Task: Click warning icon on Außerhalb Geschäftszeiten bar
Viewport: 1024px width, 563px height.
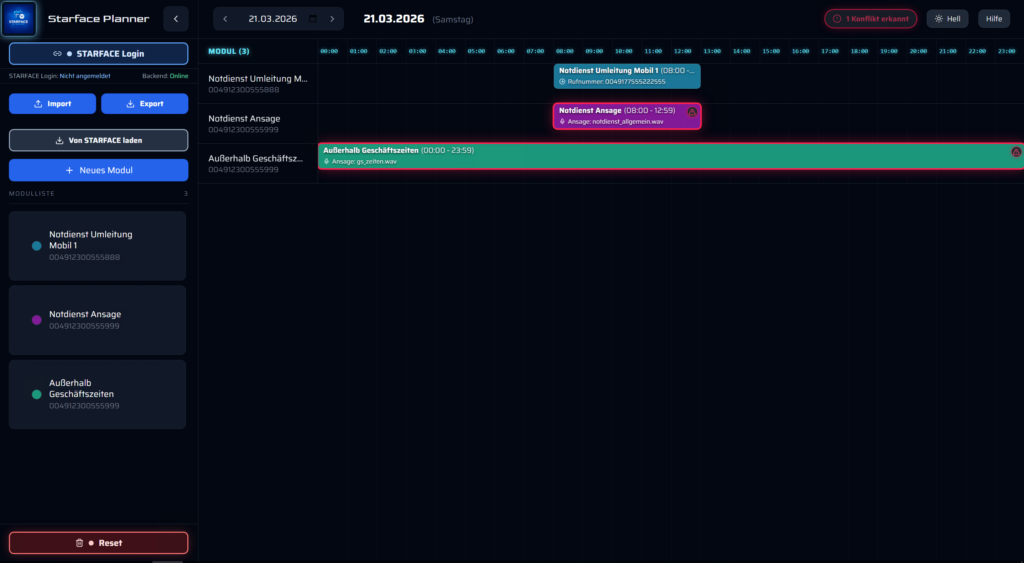Action: pyautogui.click(x=1016, y=152)
